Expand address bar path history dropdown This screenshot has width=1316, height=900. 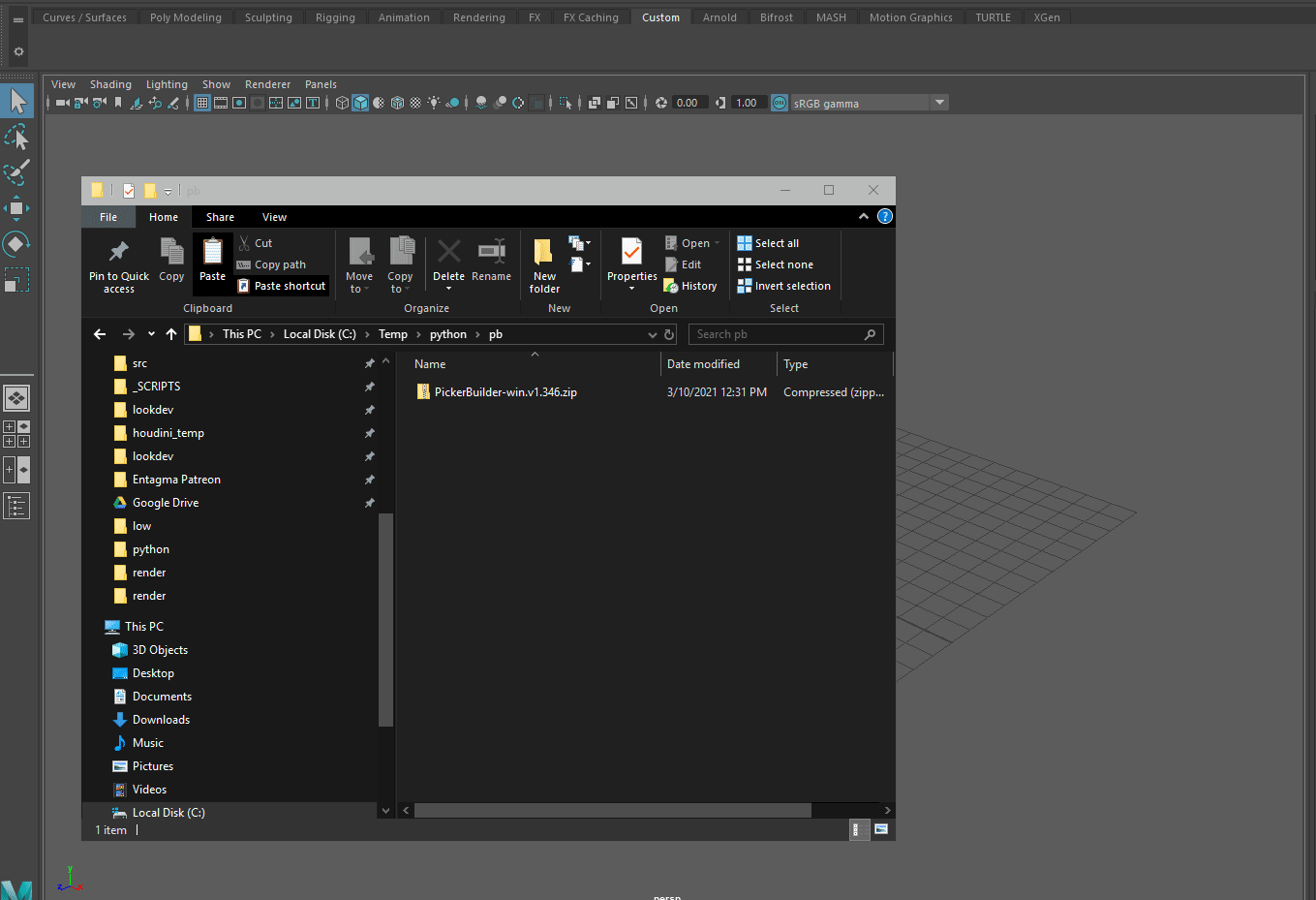652,334
